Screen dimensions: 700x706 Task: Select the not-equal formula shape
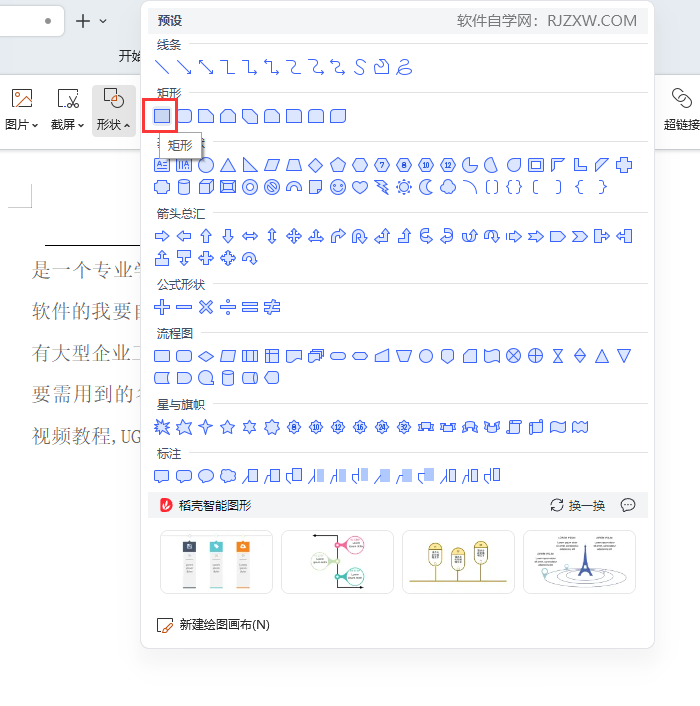(x=272, y=307)
